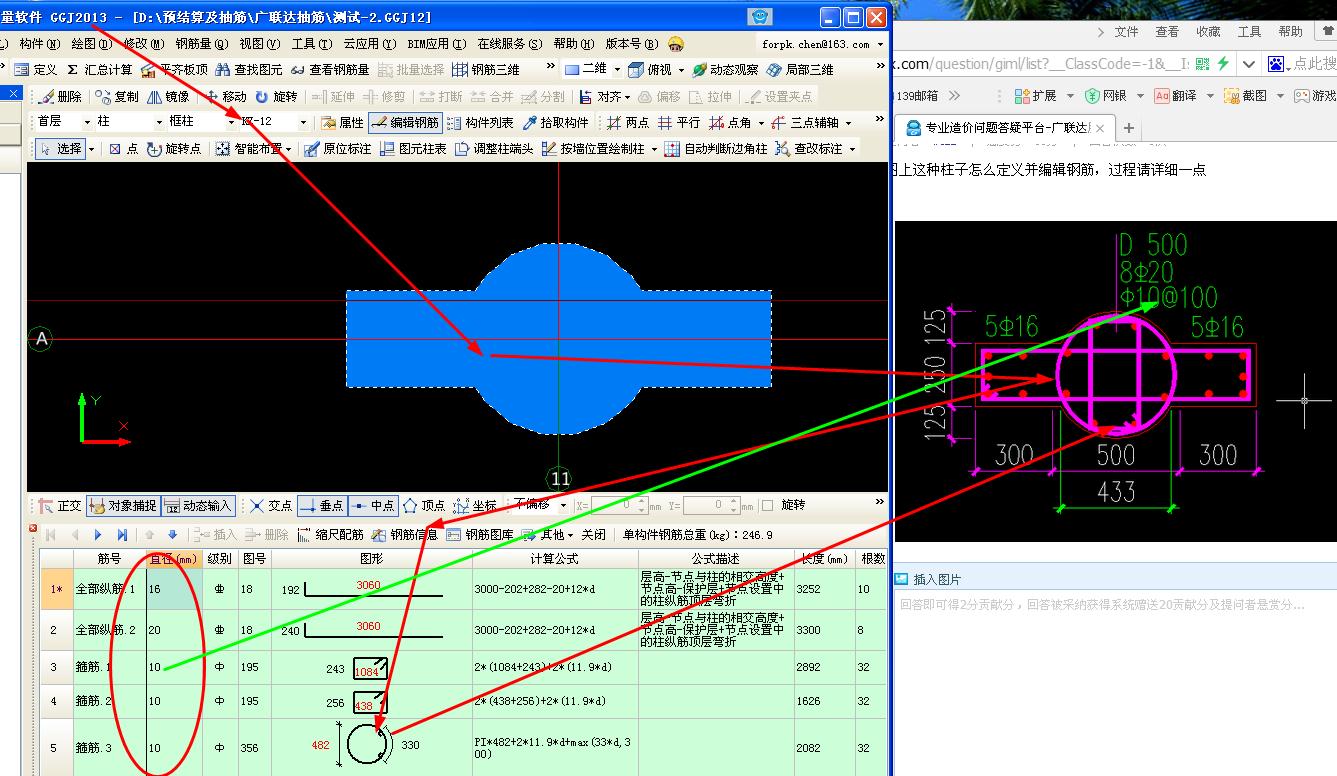Viewport: 1337px width, 776px height.
Task: Open 图元柱表 column table
Action: pyautogui.click(x=412, y=149)
